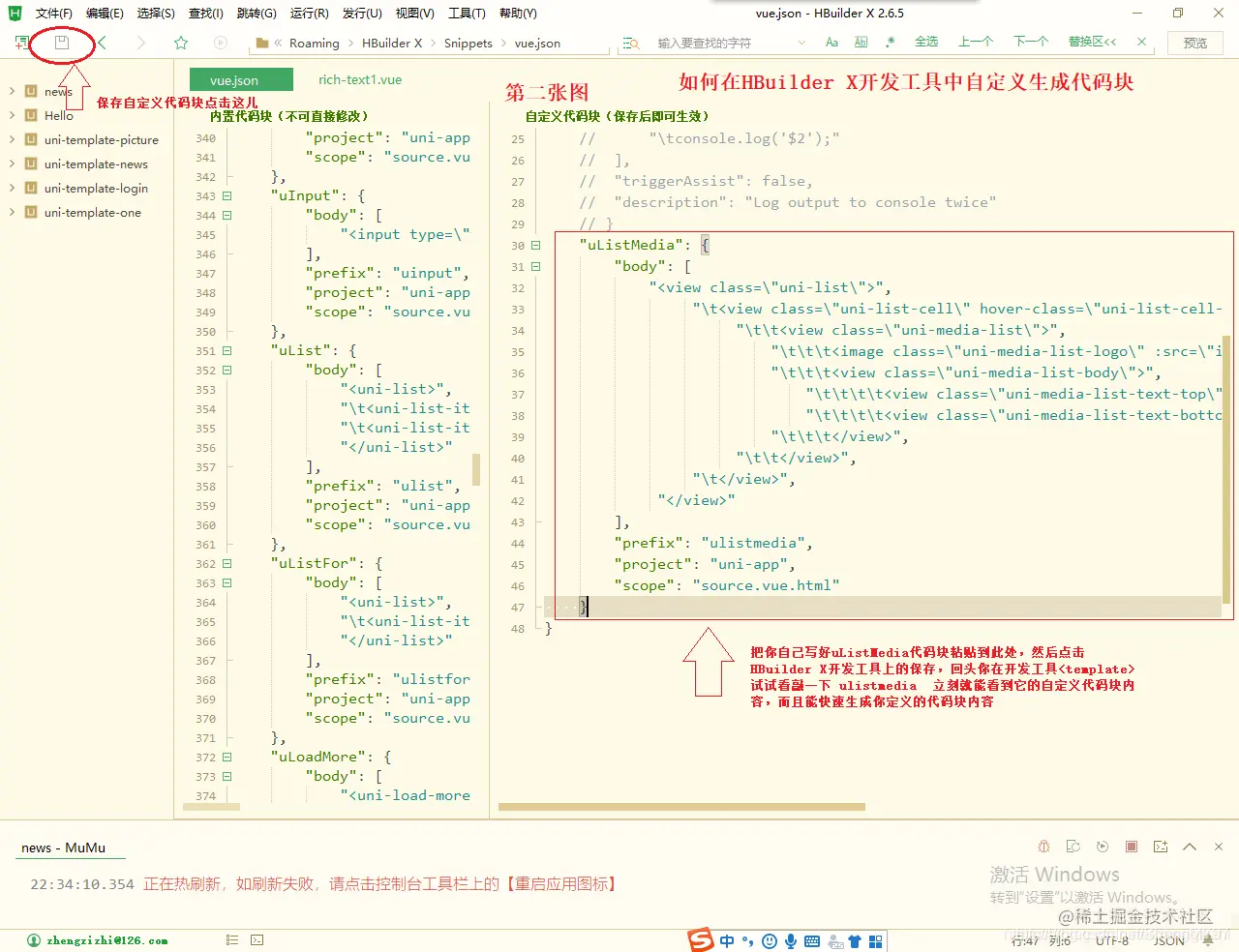Viewport: 1239px width, 952px height.
Task: Click the Sogou emoji smiley icon
Action: tap(770, 940)
